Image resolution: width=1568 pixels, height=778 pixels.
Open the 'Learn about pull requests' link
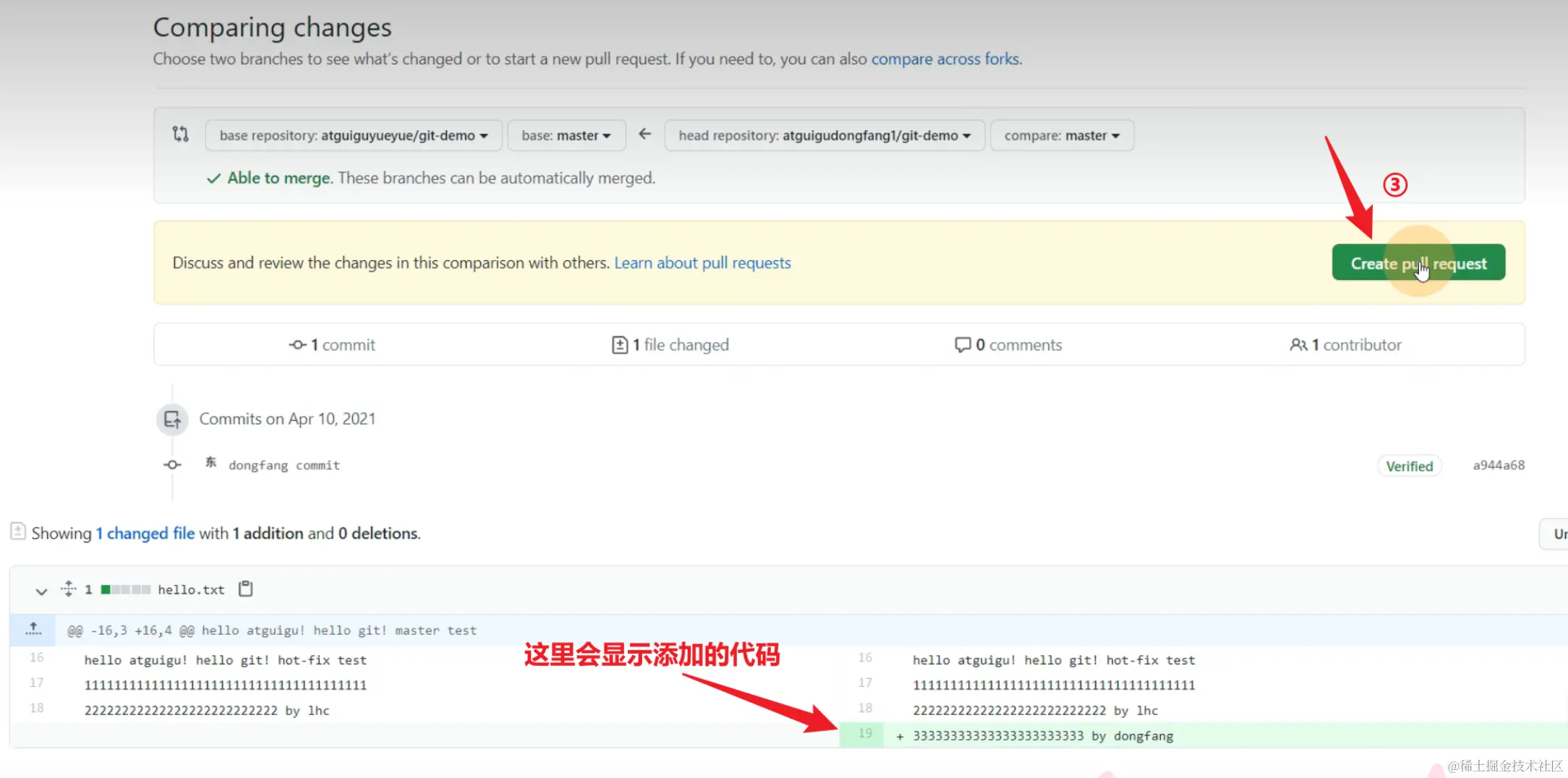[702, 262]
